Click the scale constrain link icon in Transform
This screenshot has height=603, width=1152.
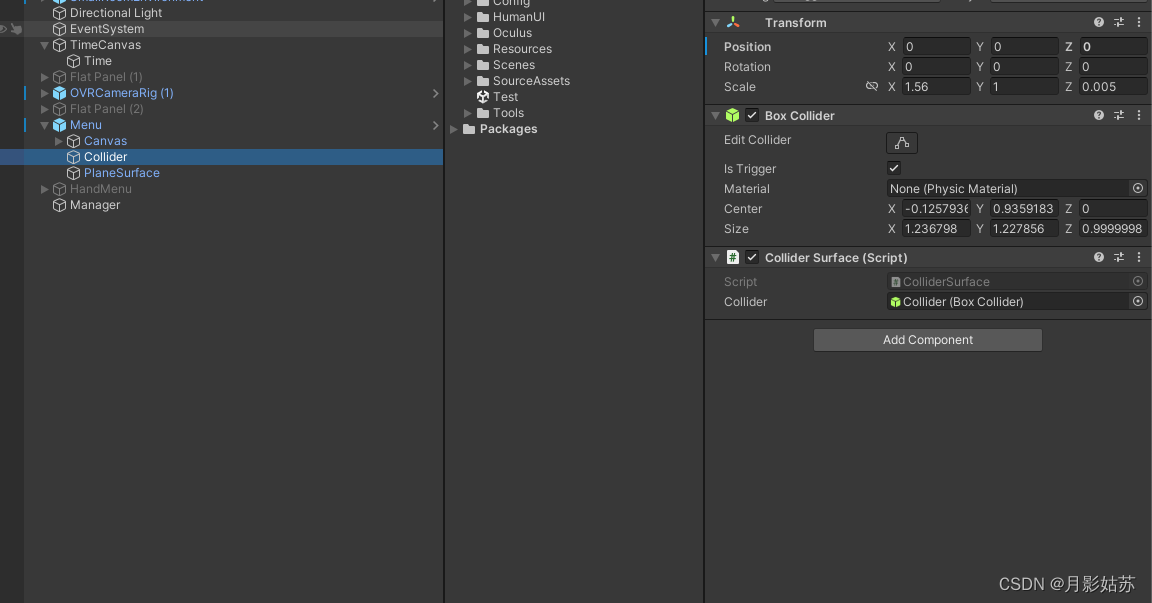tap(872, 86)
